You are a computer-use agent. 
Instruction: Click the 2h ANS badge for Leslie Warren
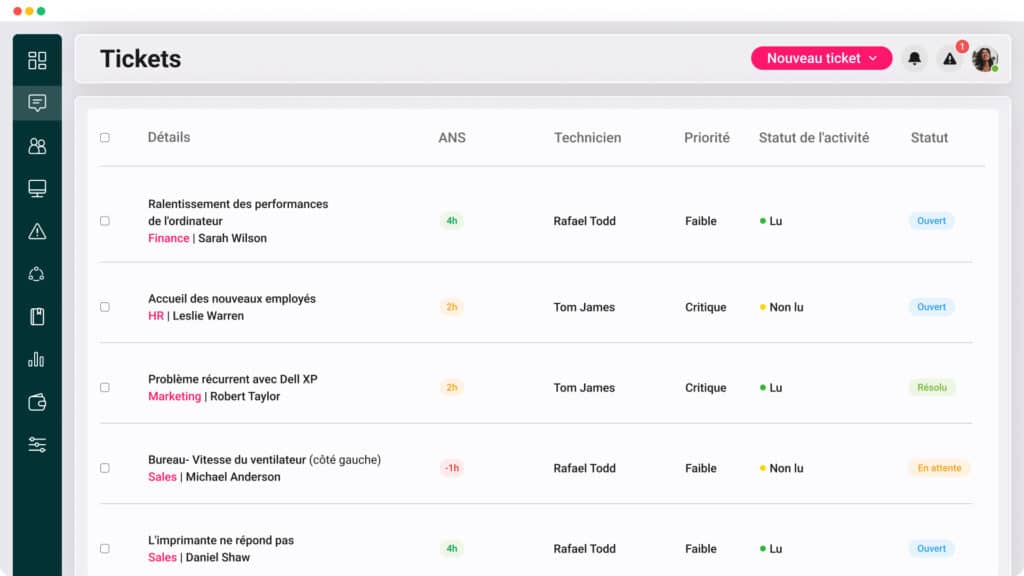452,307
